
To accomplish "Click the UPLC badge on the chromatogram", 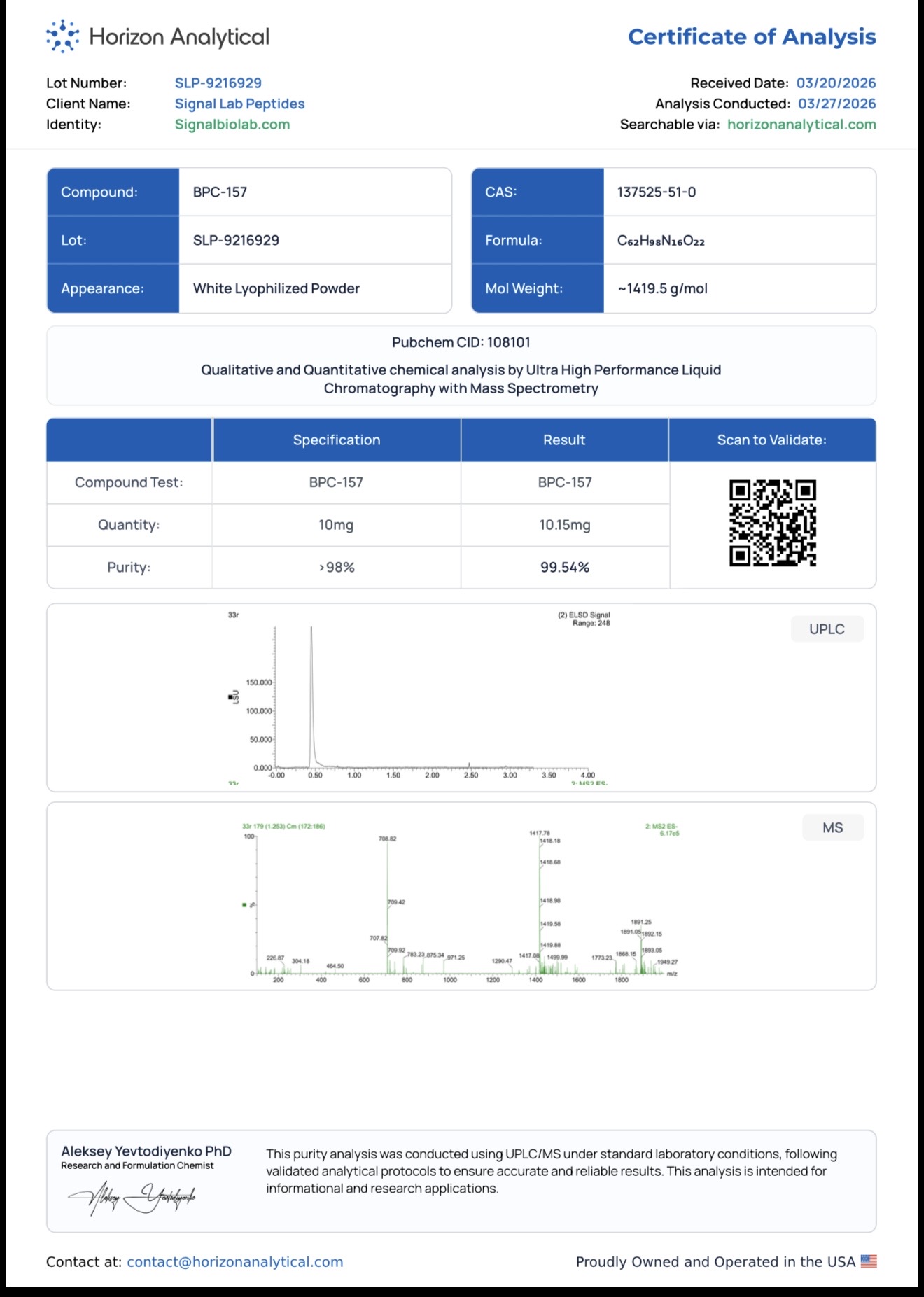I will pyautogui.click(x=827, y=629).
